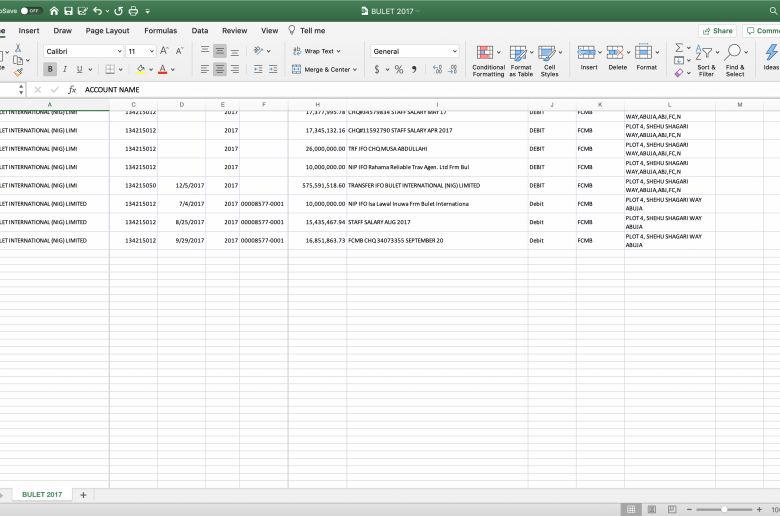Click the Clear eraser icon

[679, 73]
